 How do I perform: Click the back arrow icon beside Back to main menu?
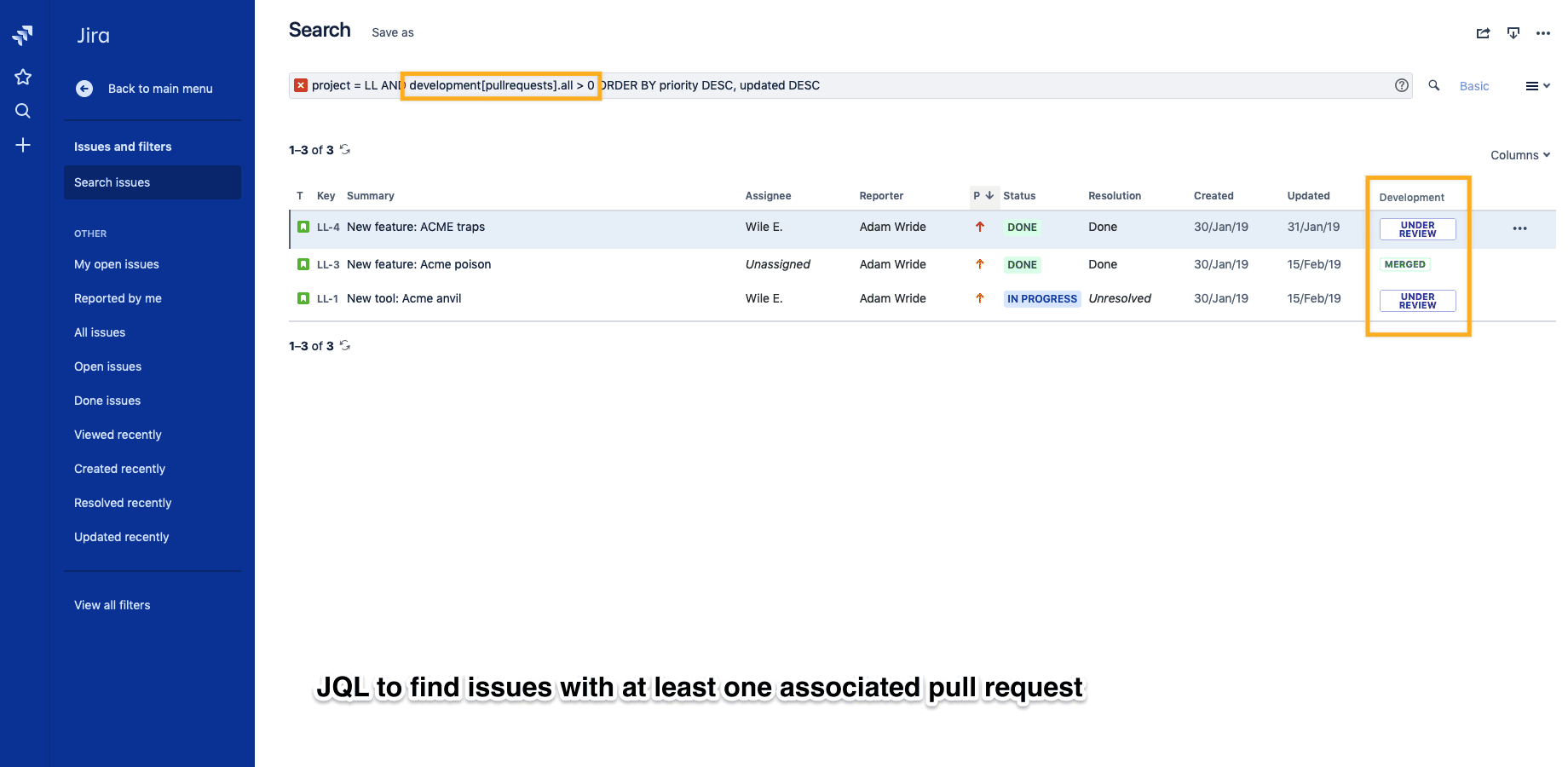point(84,89)
